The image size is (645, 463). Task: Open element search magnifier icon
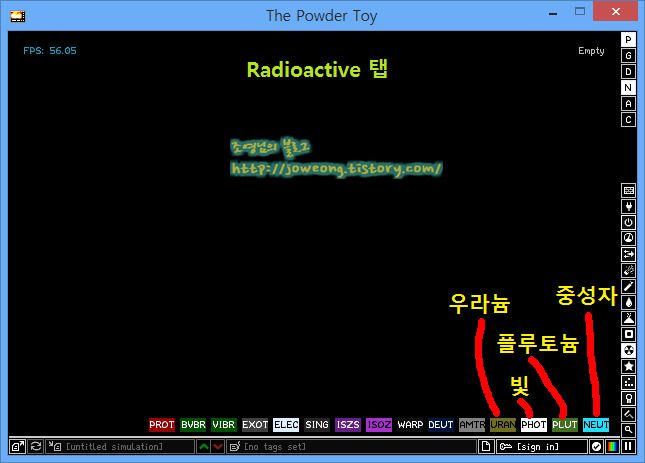click(x=629, y=430)
